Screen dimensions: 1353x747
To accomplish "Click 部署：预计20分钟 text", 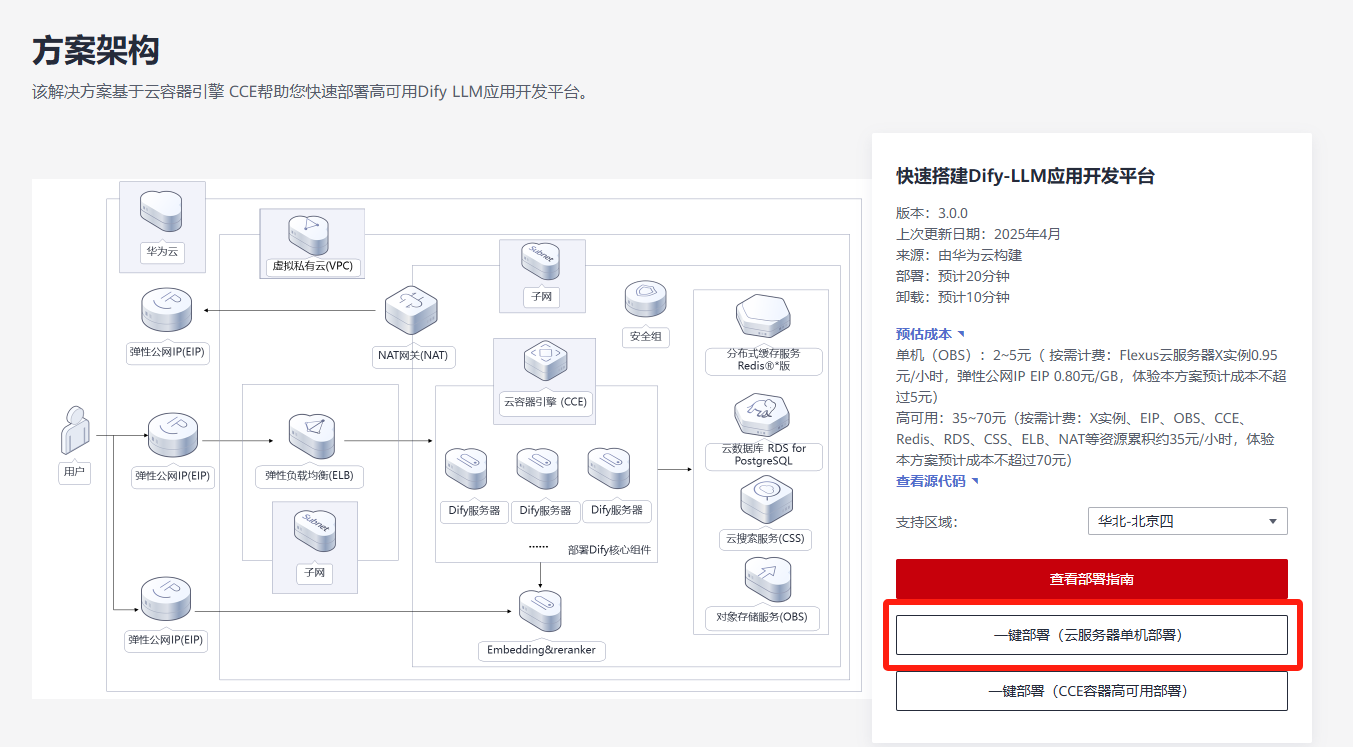I will pos(953,276).
